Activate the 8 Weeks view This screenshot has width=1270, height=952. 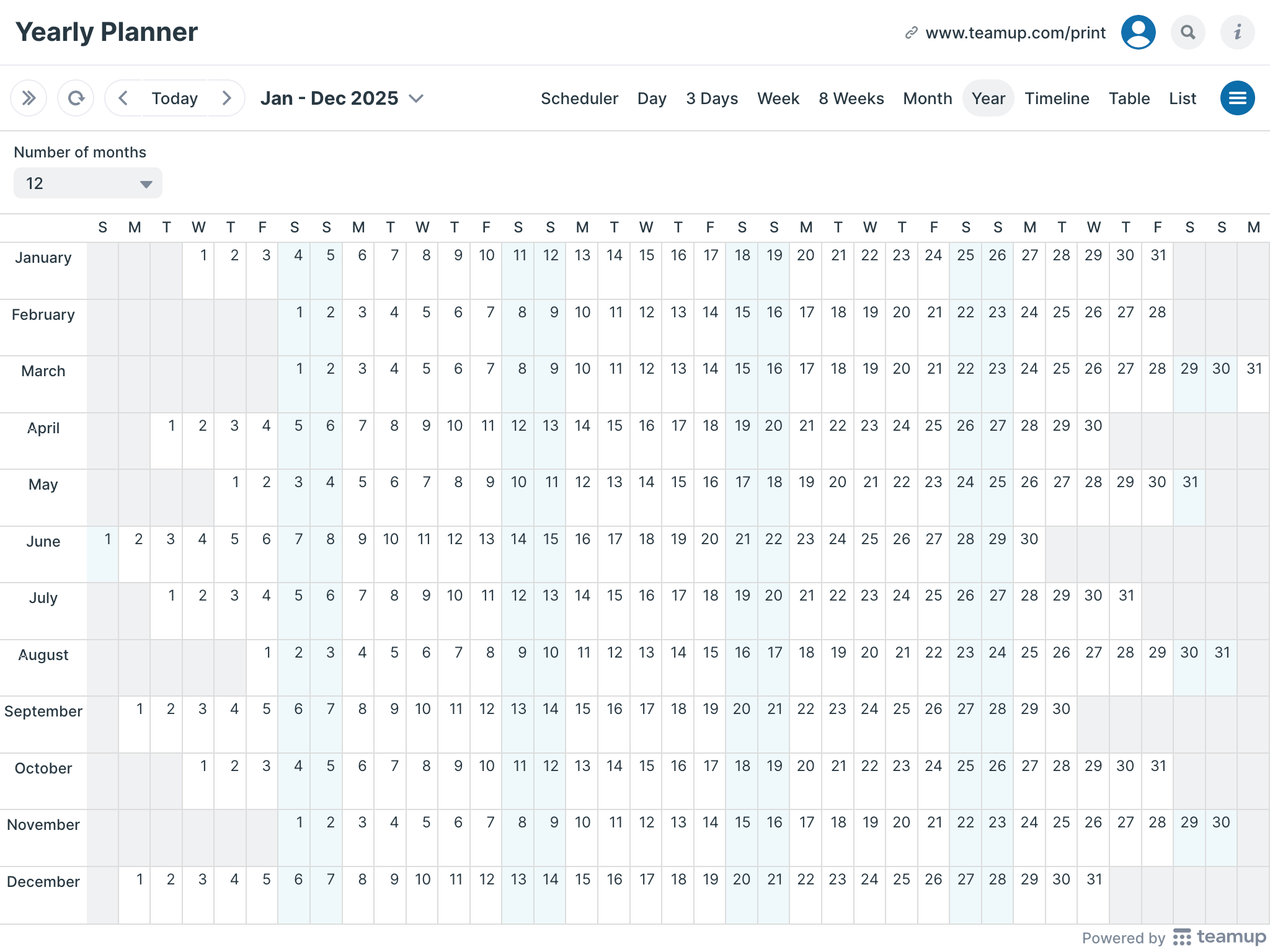851,98
